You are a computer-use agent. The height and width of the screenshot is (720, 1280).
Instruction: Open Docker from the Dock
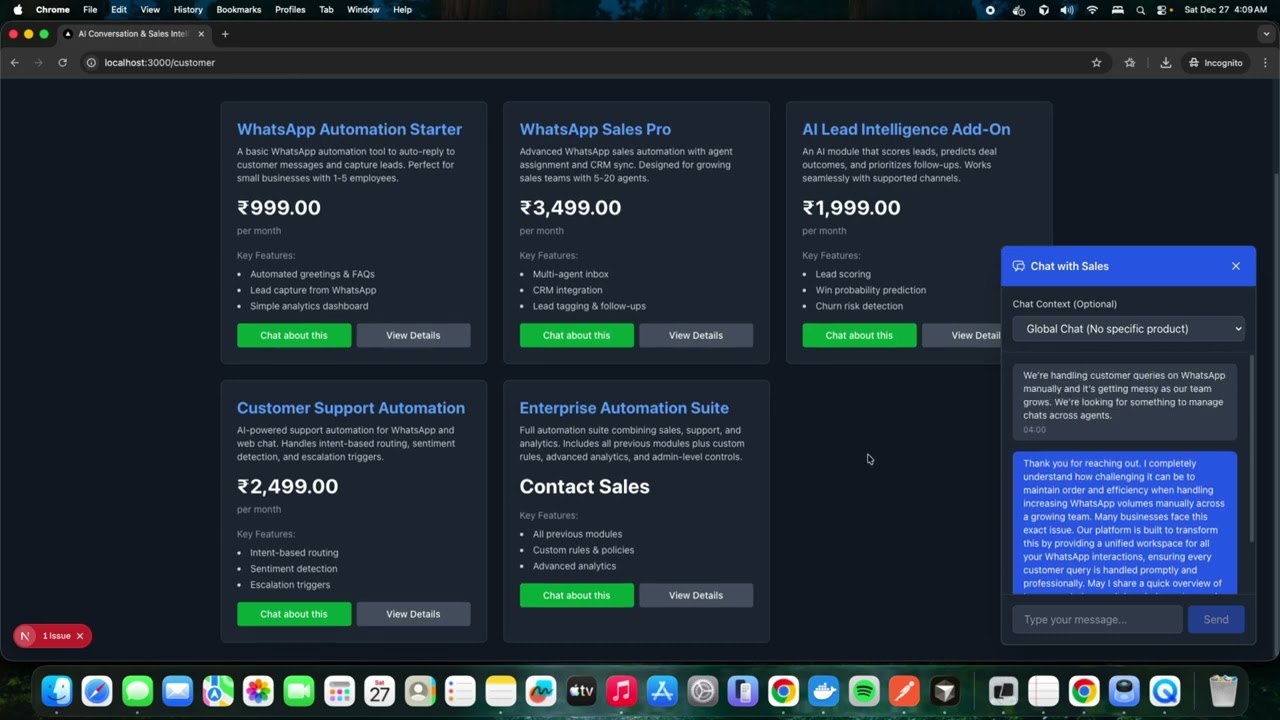pos(824,691)
